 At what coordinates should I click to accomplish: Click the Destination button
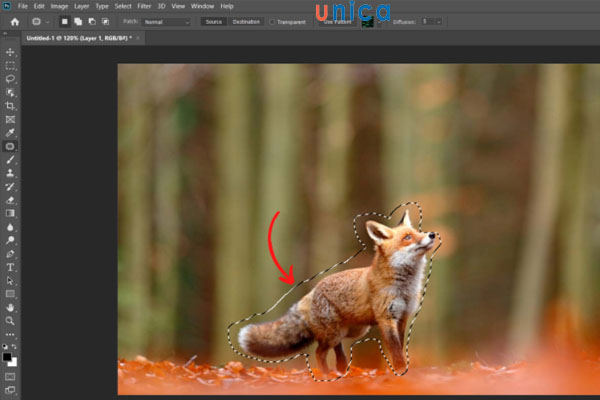tap(245, 21)
